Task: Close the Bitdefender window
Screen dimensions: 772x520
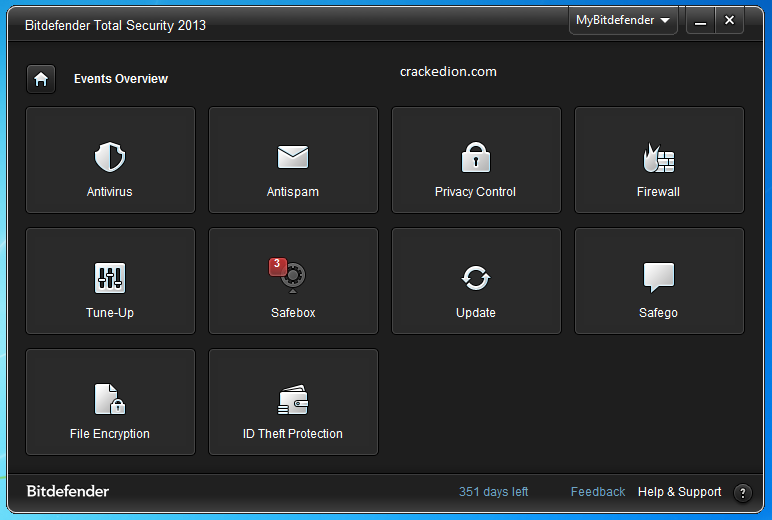Action: pyautogui.click(x=729, y=20)
